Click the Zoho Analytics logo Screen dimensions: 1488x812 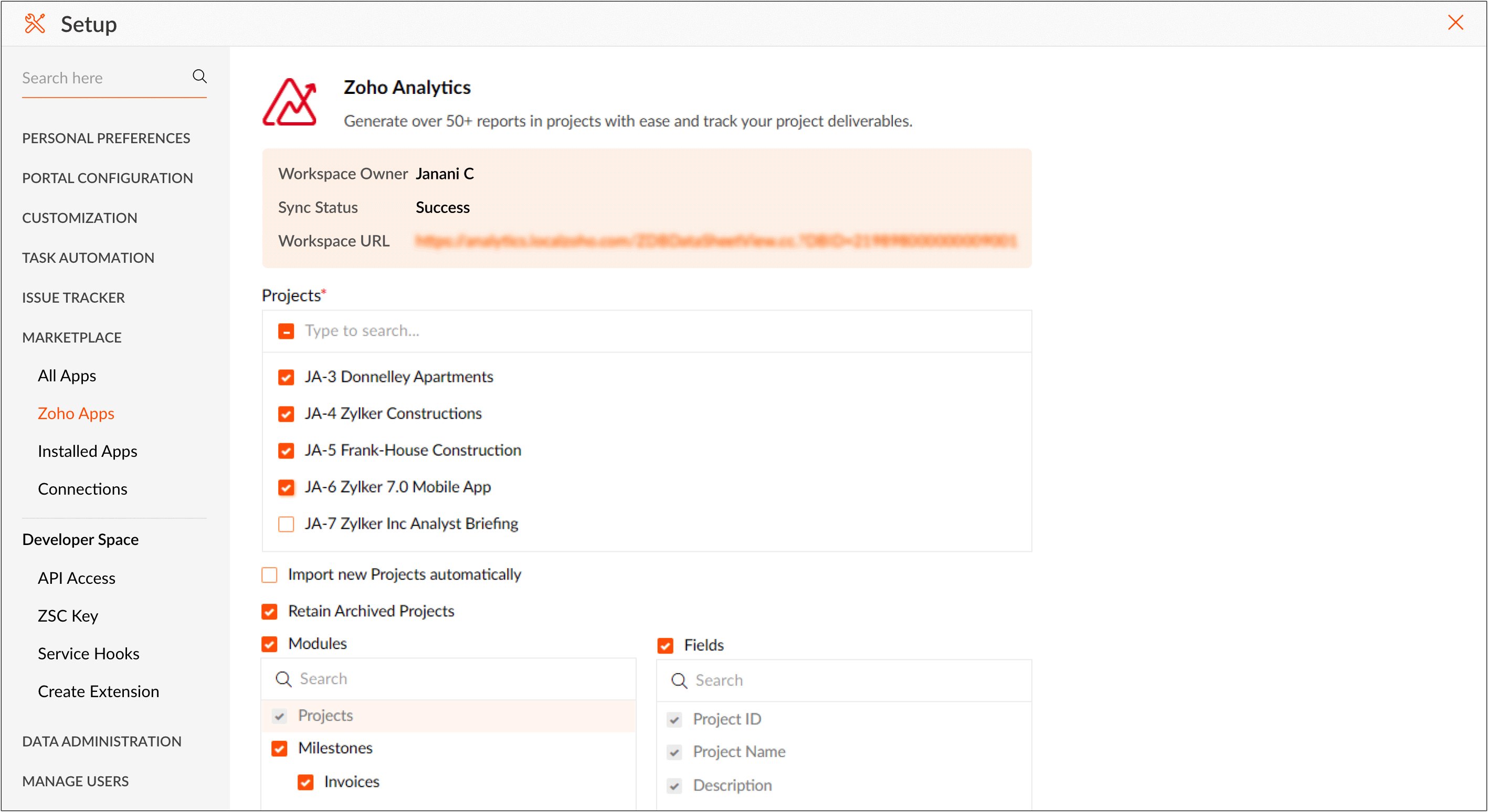pos(290,102)
